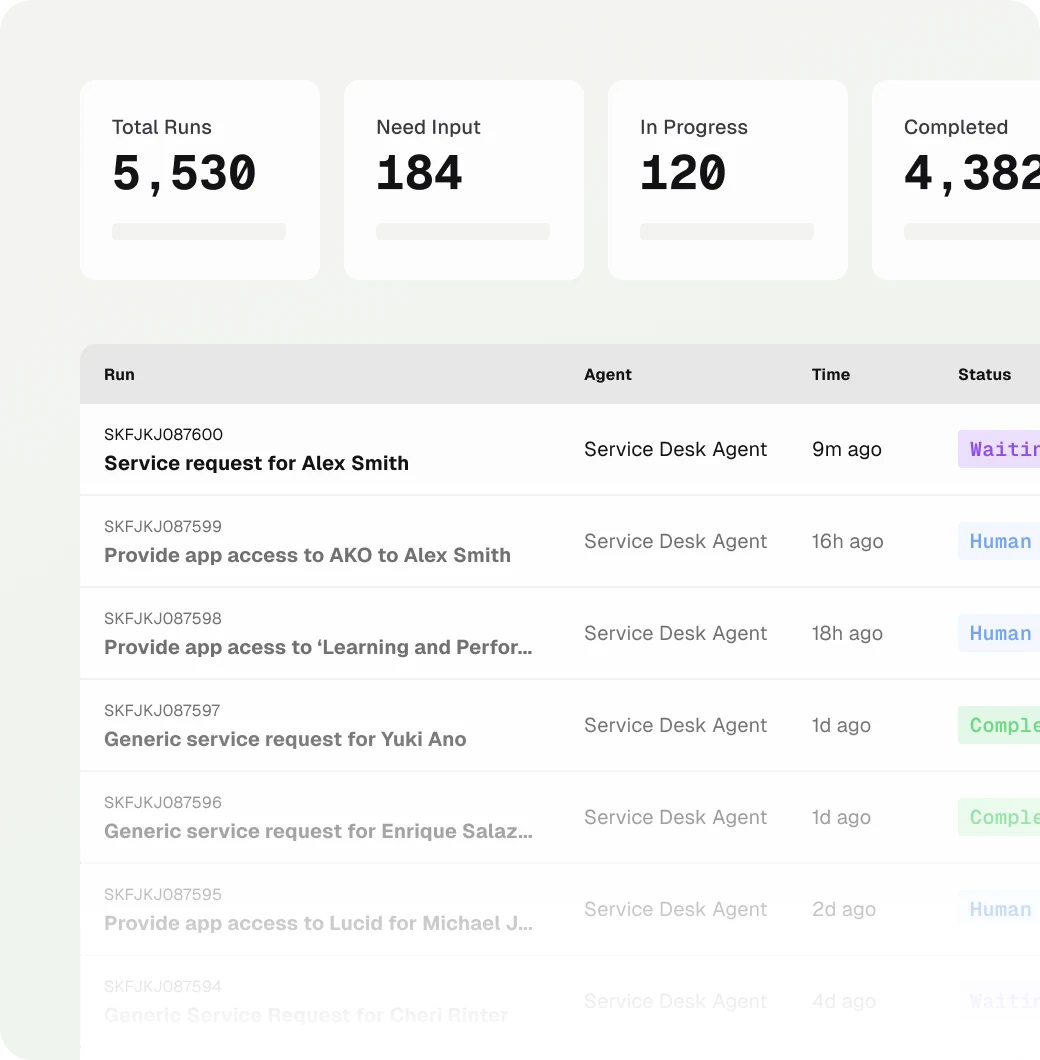The image size is (1040, 1060).
Task: Sort by the Run column header
Action: pos(119,375)
